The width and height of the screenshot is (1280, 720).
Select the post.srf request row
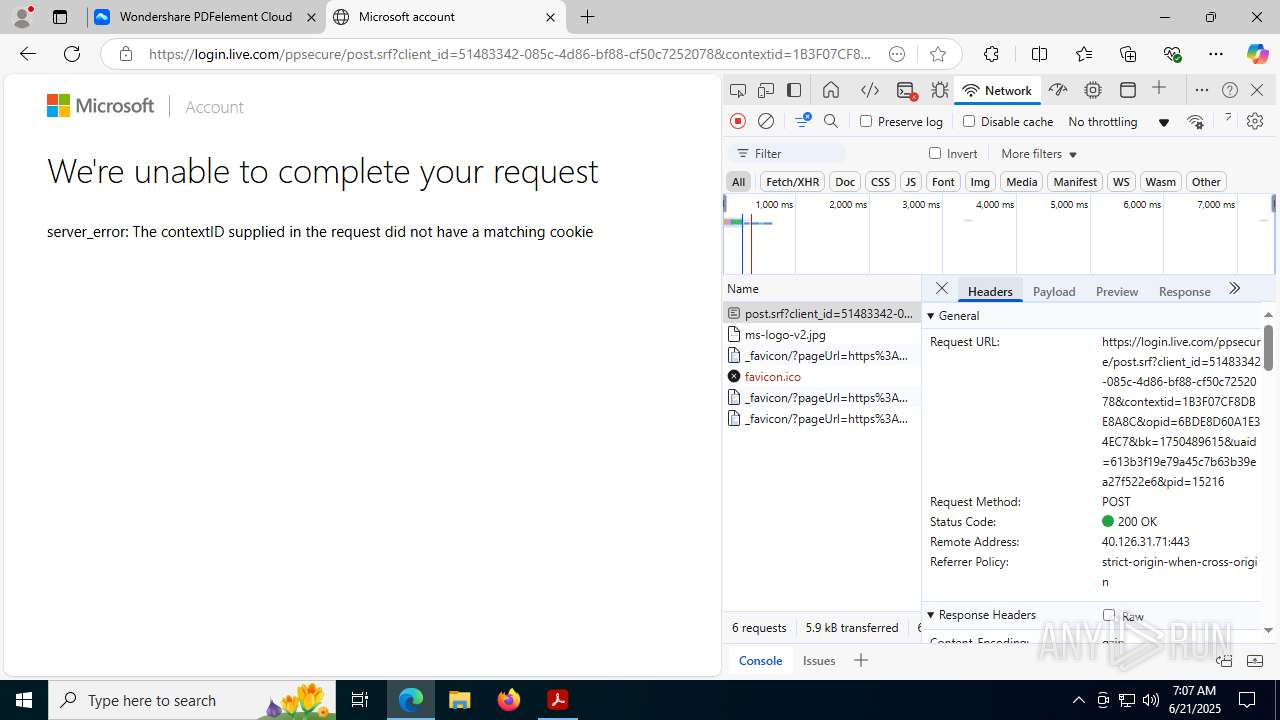821,313
